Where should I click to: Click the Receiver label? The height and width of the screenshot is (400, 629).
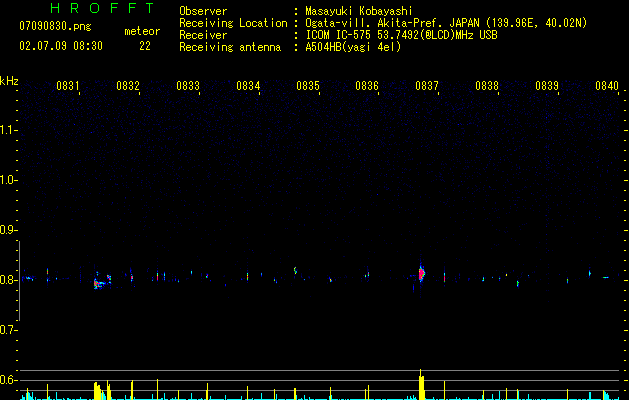click(x=203, y=35)
